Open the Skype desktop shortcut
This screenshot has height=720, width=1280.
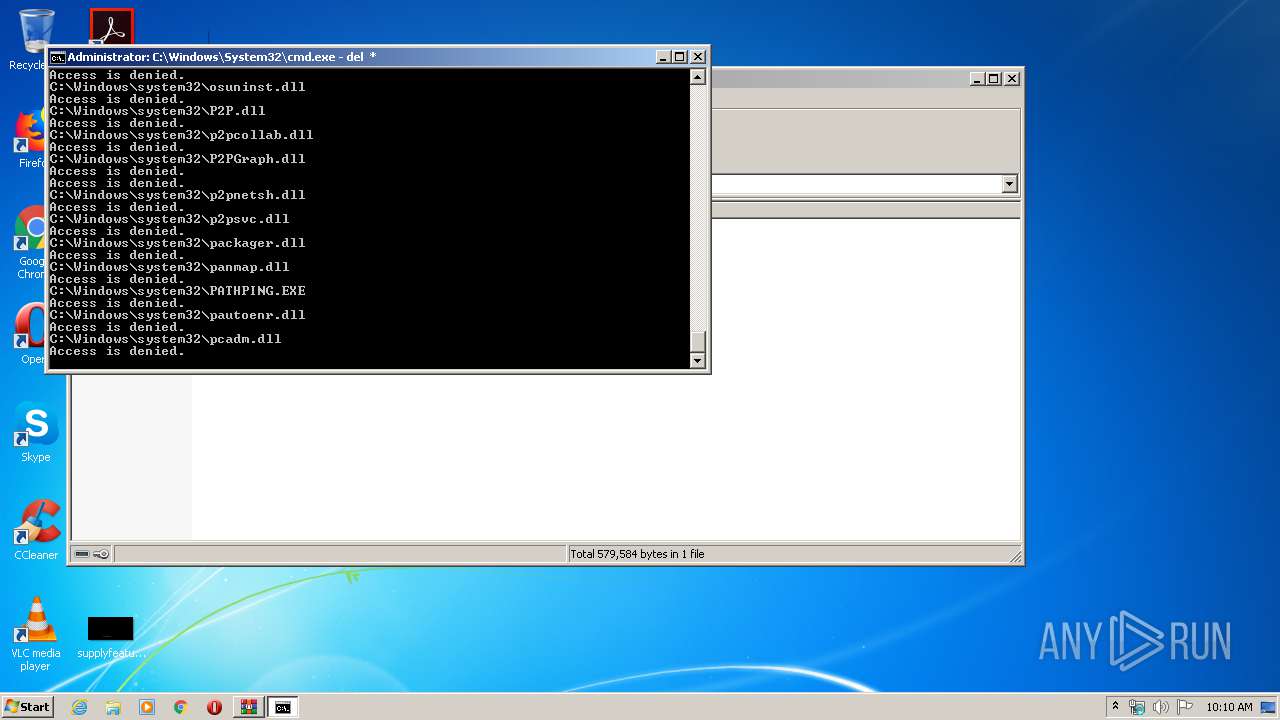[36, 433]
